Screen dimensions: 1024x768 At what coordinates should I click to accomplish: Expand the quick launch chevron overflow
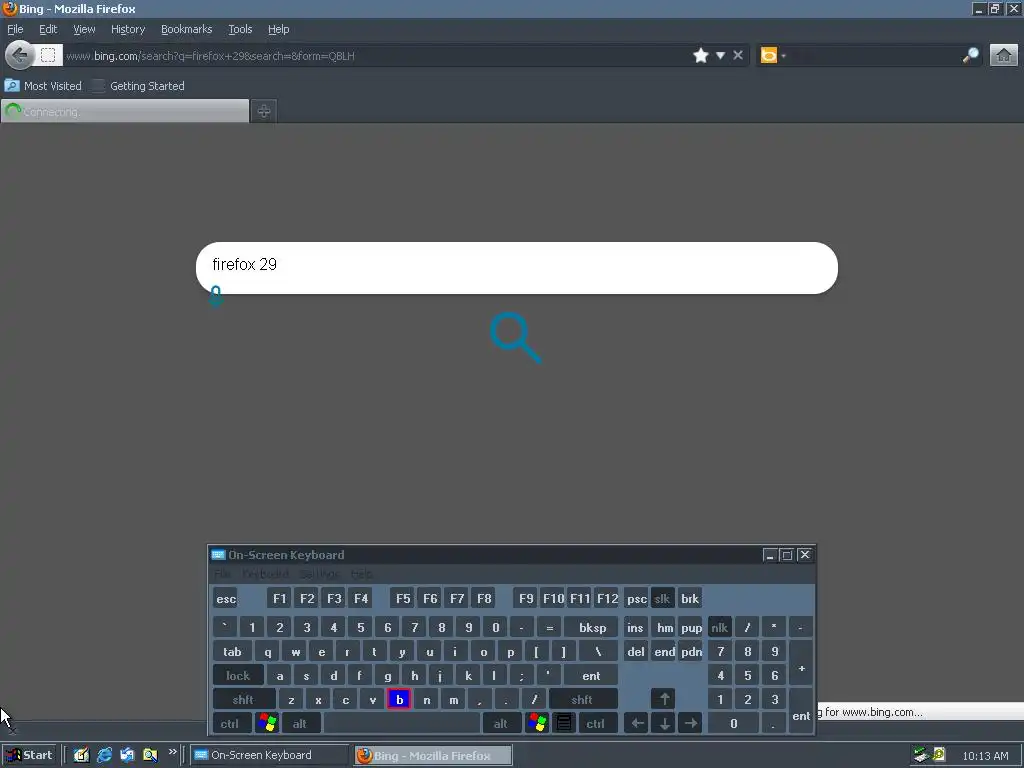click(x=172, y=752)
